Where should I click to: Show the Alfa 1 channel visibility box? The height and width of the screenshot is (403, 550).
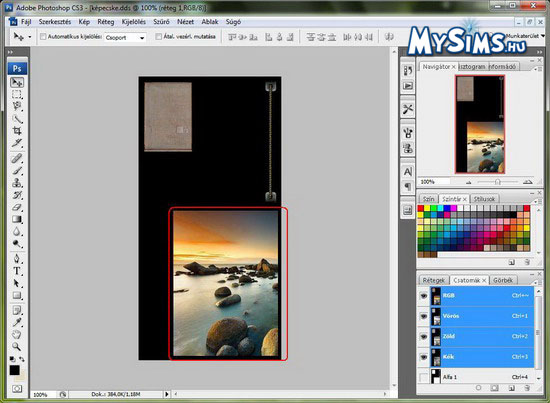pyautogui.click(x=424, y=377)
